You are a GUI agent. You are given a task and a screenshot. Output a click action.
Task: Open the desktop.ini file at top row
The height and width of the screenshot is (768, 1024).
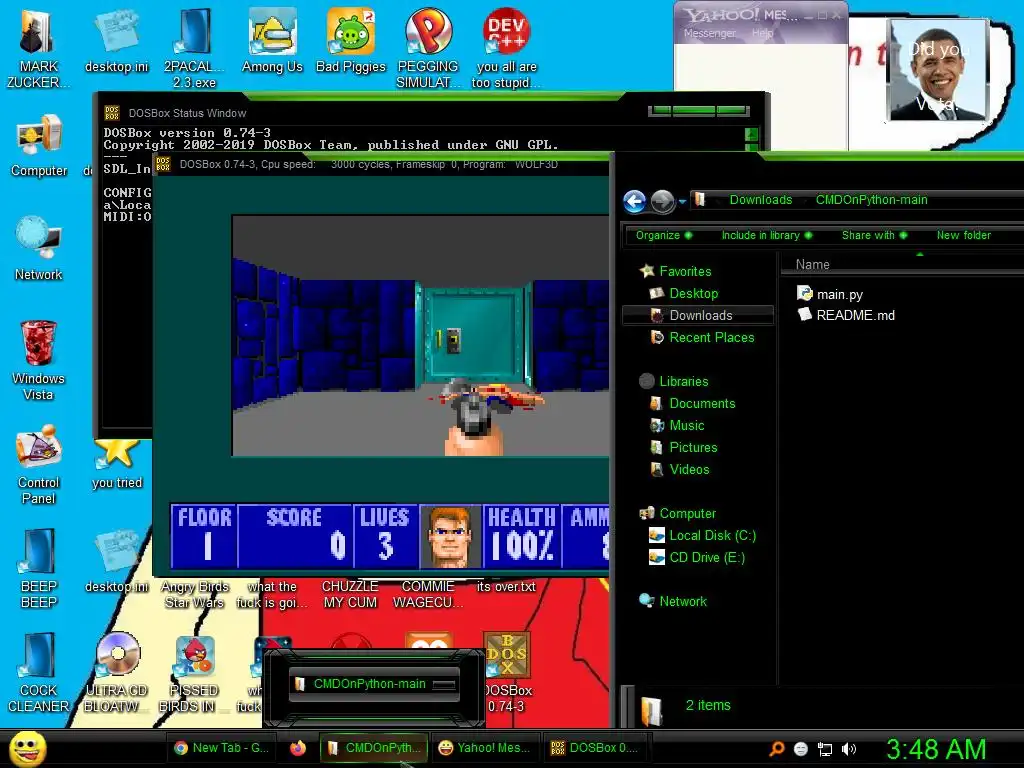117,40
